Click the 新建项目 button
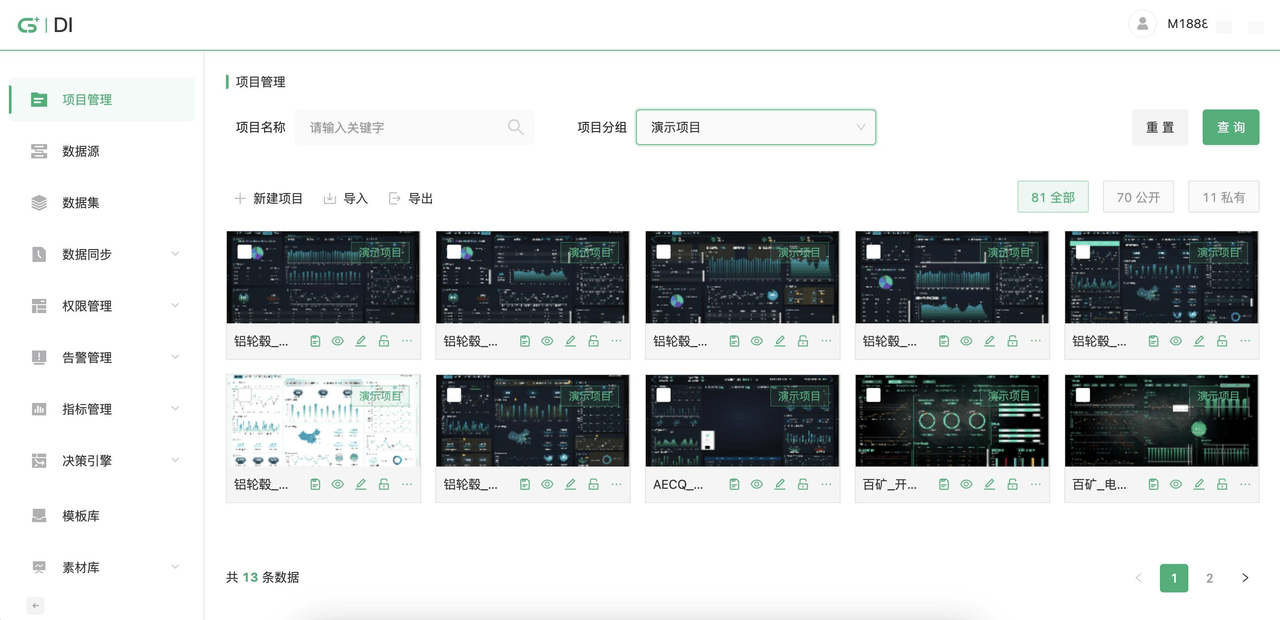Screen dimensions: 1280x620 [x=268, y=199]
